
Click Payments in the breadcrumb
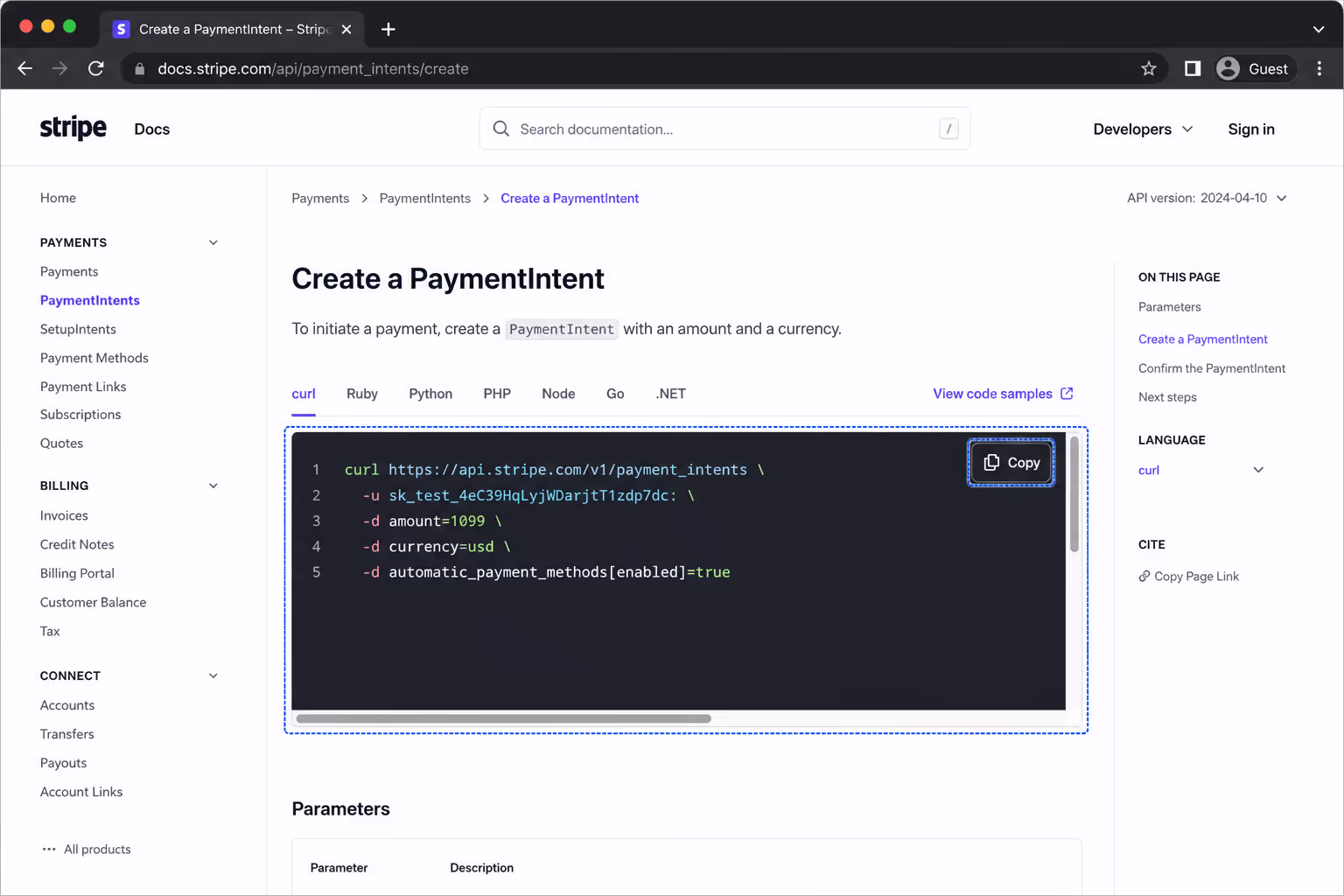click(320, 199)
